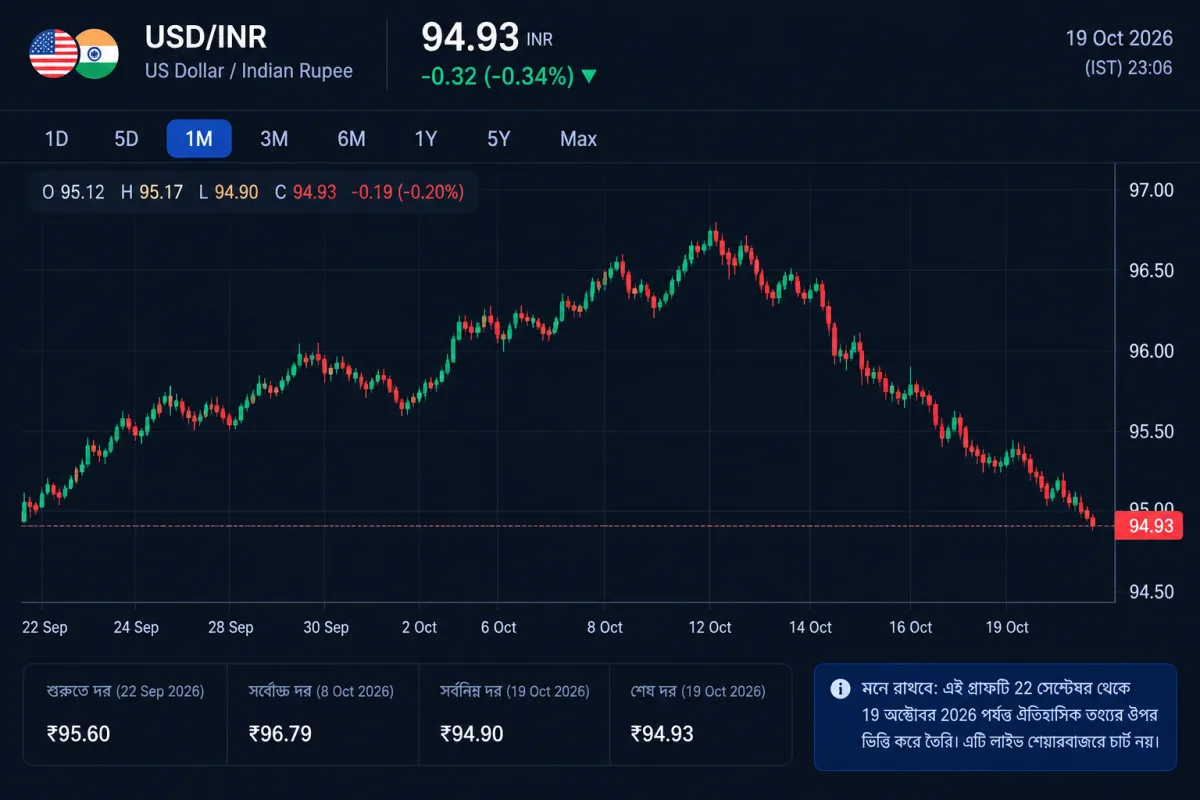Click the ₹96.79 highest rate value
Viewport: 1200px width, 800px height.
point(280,734)
